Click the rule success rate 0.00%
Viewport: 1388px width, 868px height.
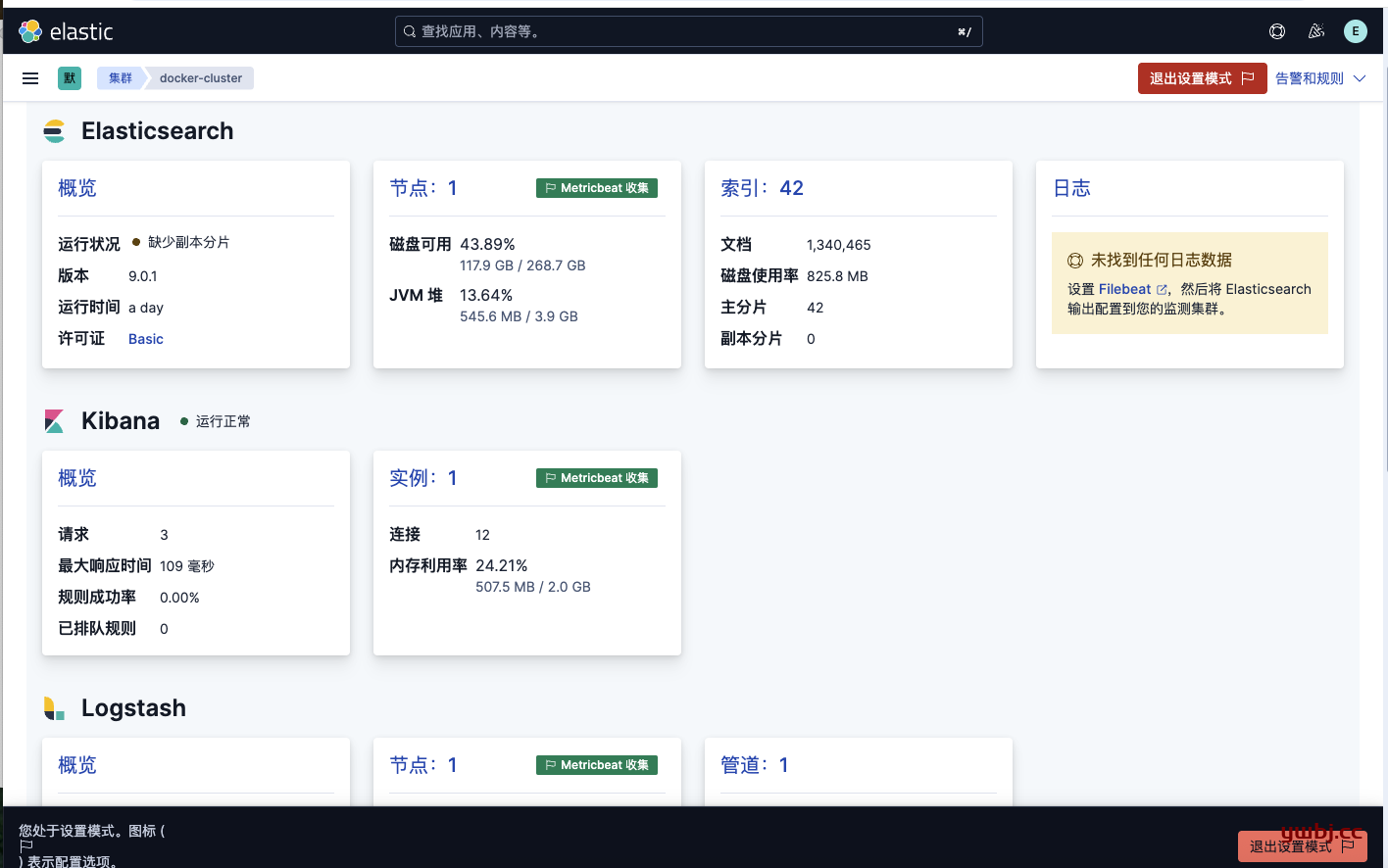point(179,598)
